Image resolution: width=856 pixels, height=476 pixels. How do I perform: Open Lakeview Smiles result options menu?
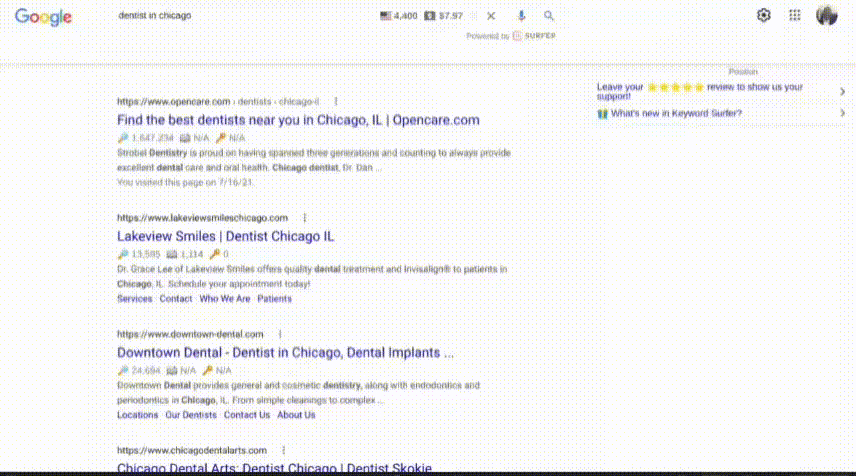[x=305, y=218]
